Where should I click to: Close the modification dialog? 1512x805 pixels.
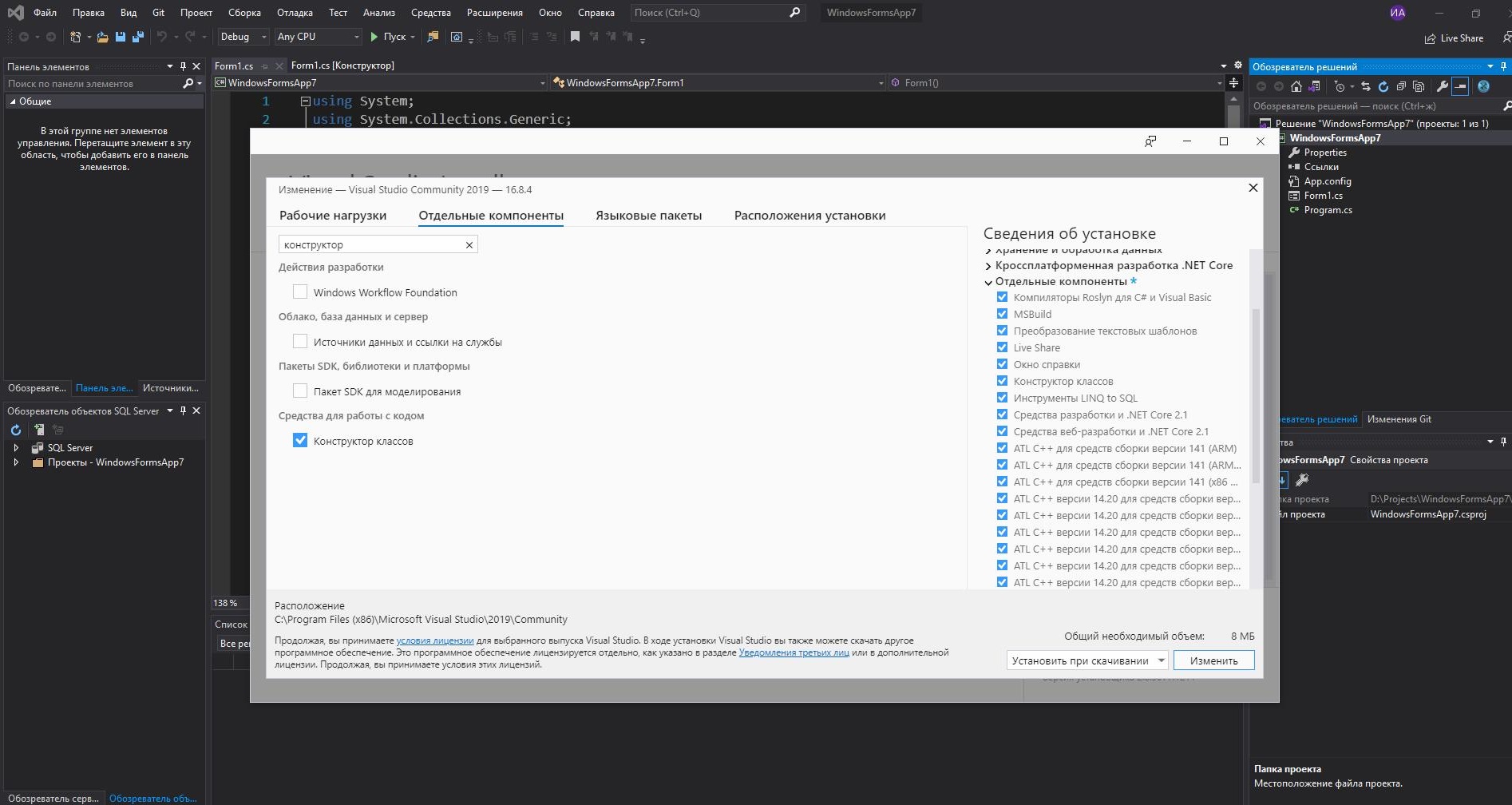[x=1253, y=188]
